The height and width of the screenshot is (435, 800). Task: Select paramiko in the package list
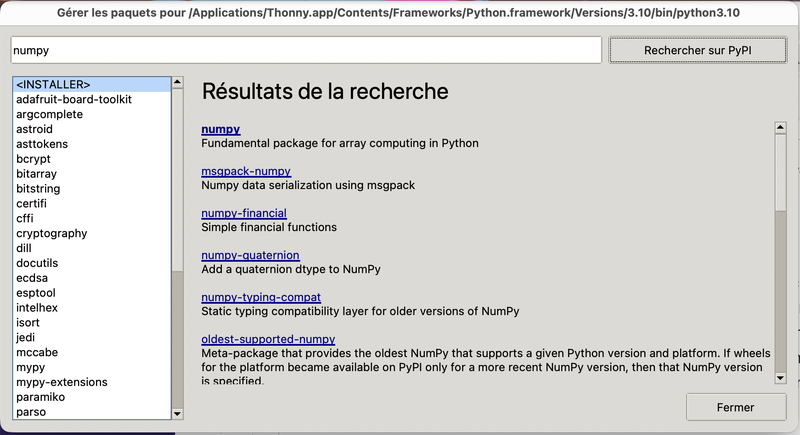click(92, 397)
